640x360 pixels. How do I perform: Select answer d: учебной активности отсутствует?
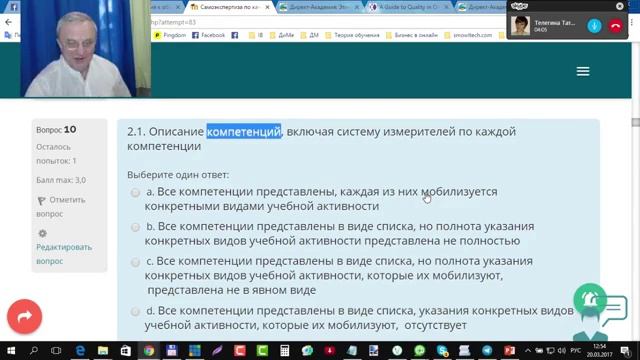coord(135,312)
